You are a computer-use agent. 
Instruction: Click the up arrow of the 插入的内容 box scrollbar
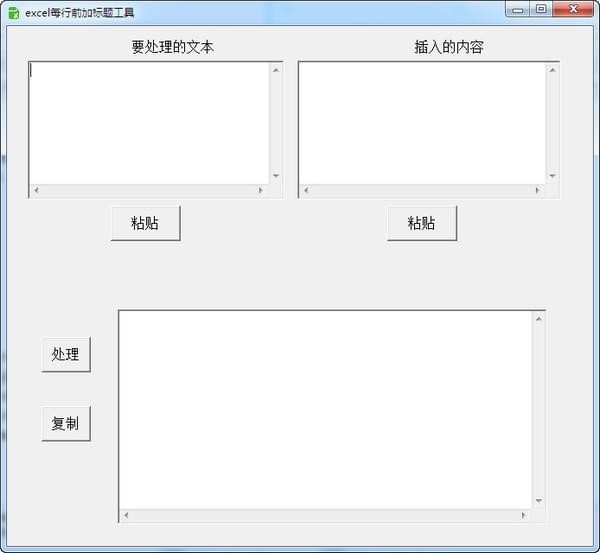tap(553, 70)
